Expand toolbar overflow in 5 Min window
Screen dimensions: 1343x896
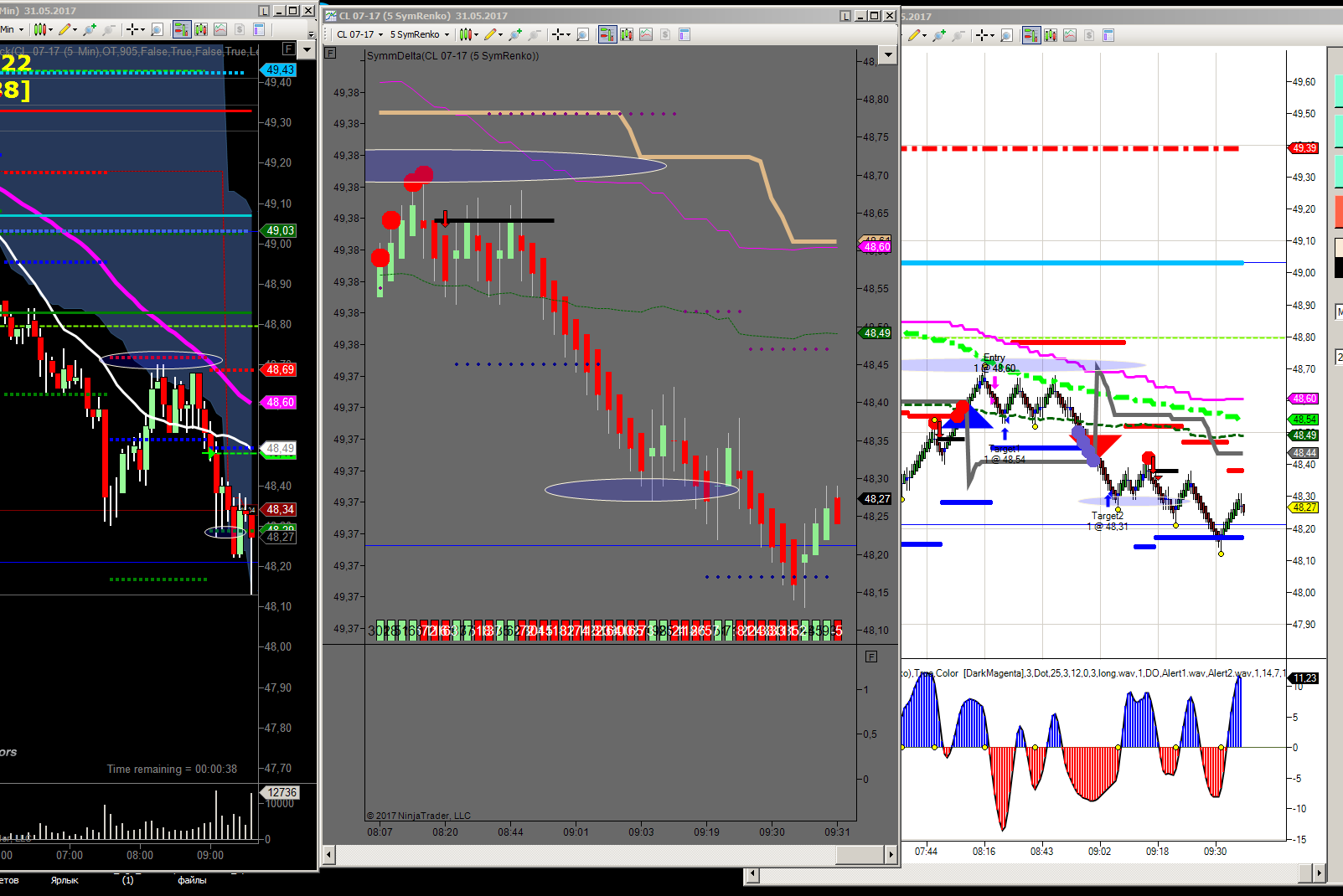coord(311,33)
